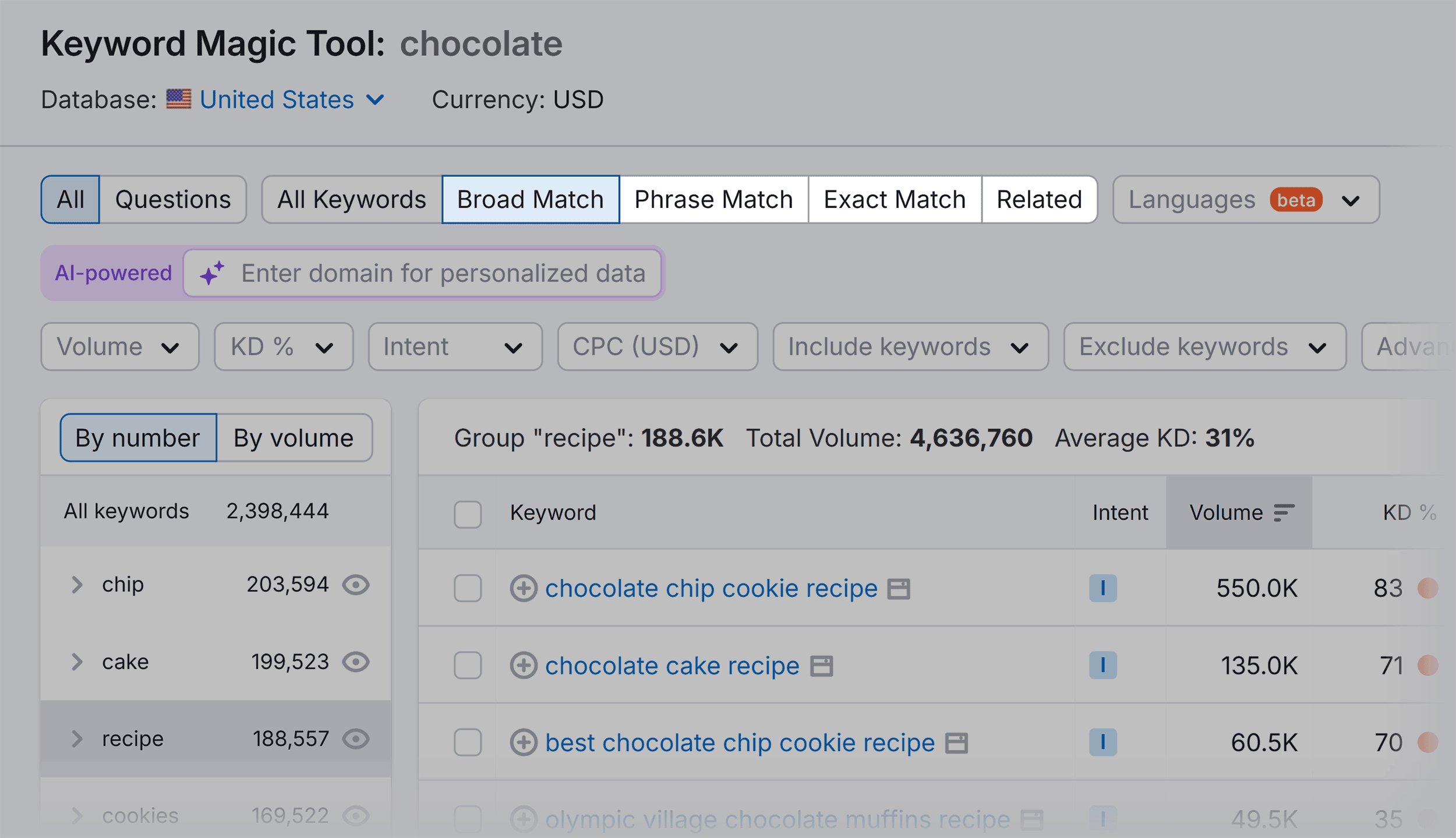Switch to the Phrase Match tab
This screenshot has height=838, width=1456.
(x=713, y=199)
